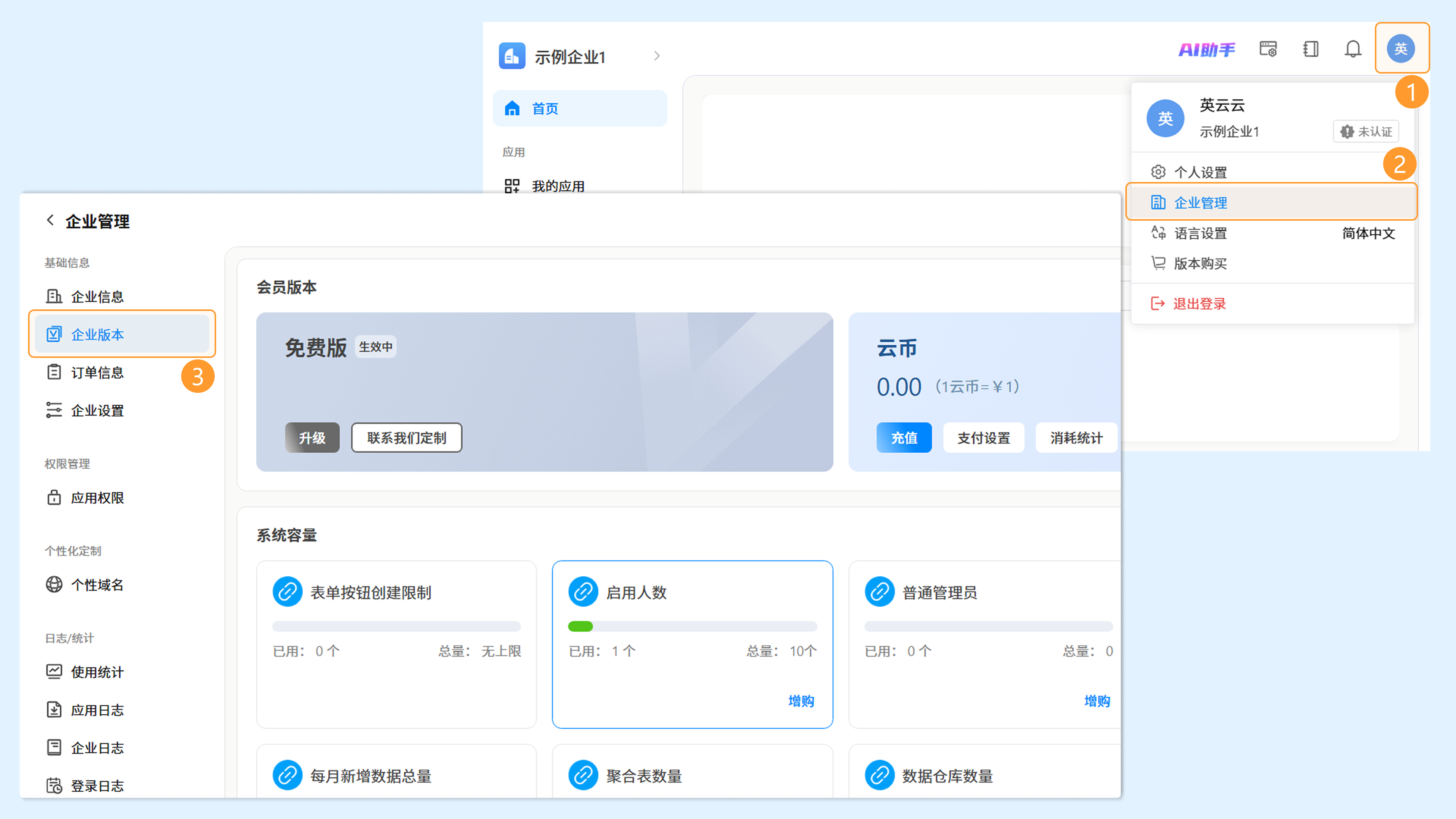
Task: Click the 启用人数 link icon
Action: 583,592
